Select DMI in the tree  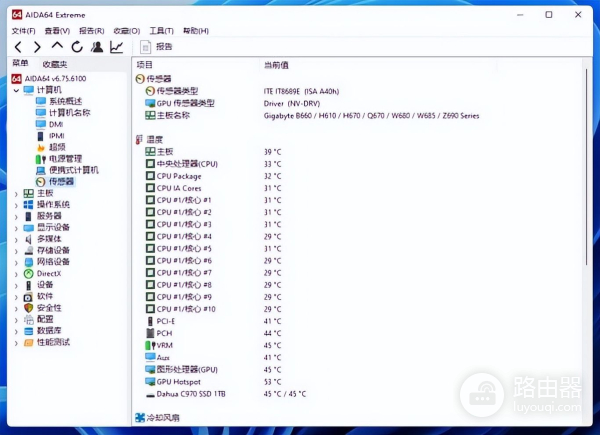pos(49,124)
